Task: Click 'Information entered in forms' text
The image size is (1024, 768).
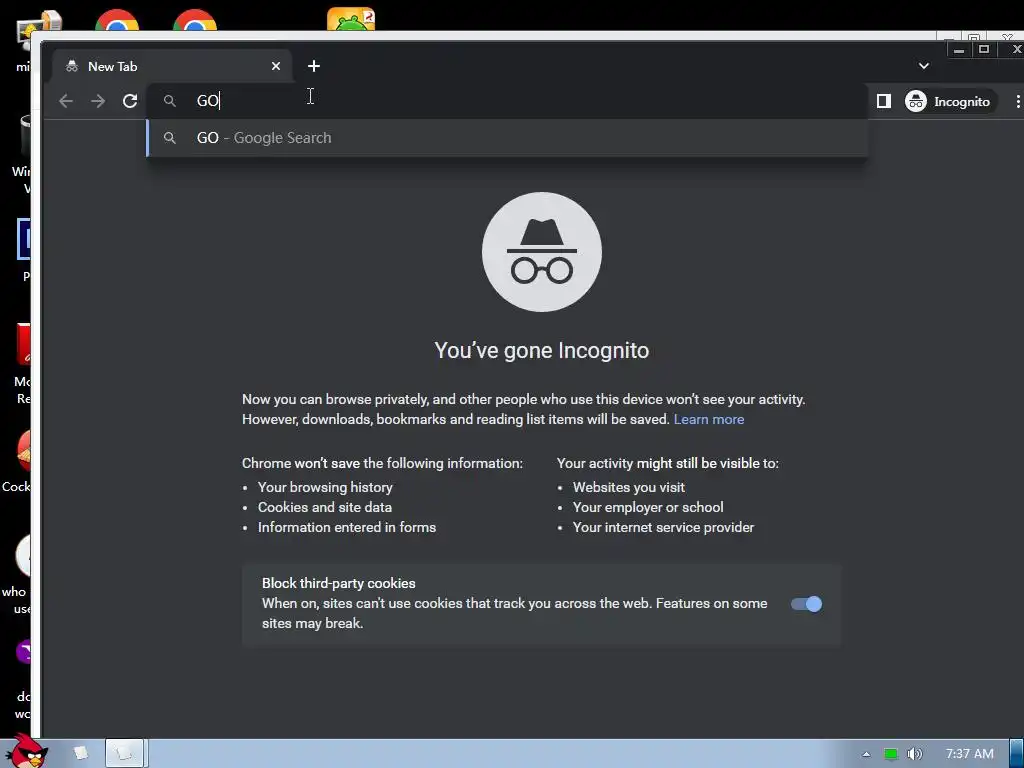Action: [x=347, y=527]
